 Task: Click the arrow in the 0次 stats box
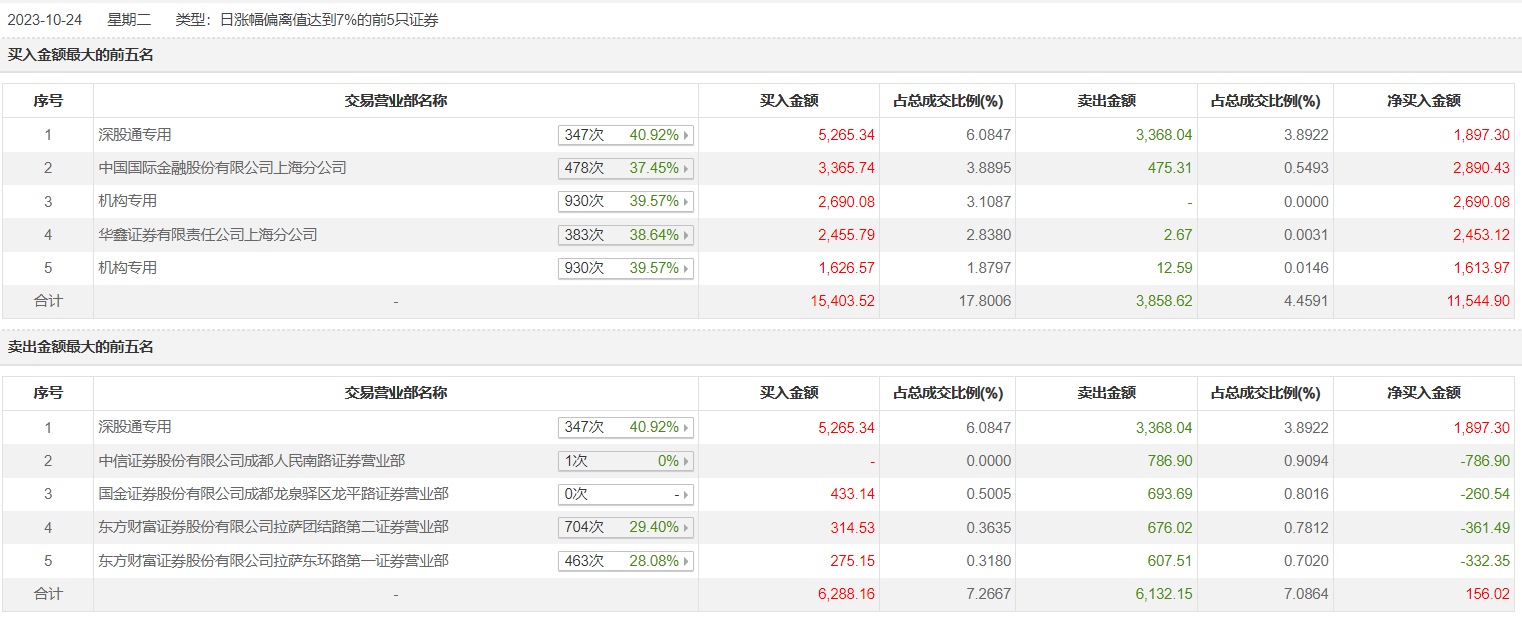pyautogui.click(x=686, y=494)
